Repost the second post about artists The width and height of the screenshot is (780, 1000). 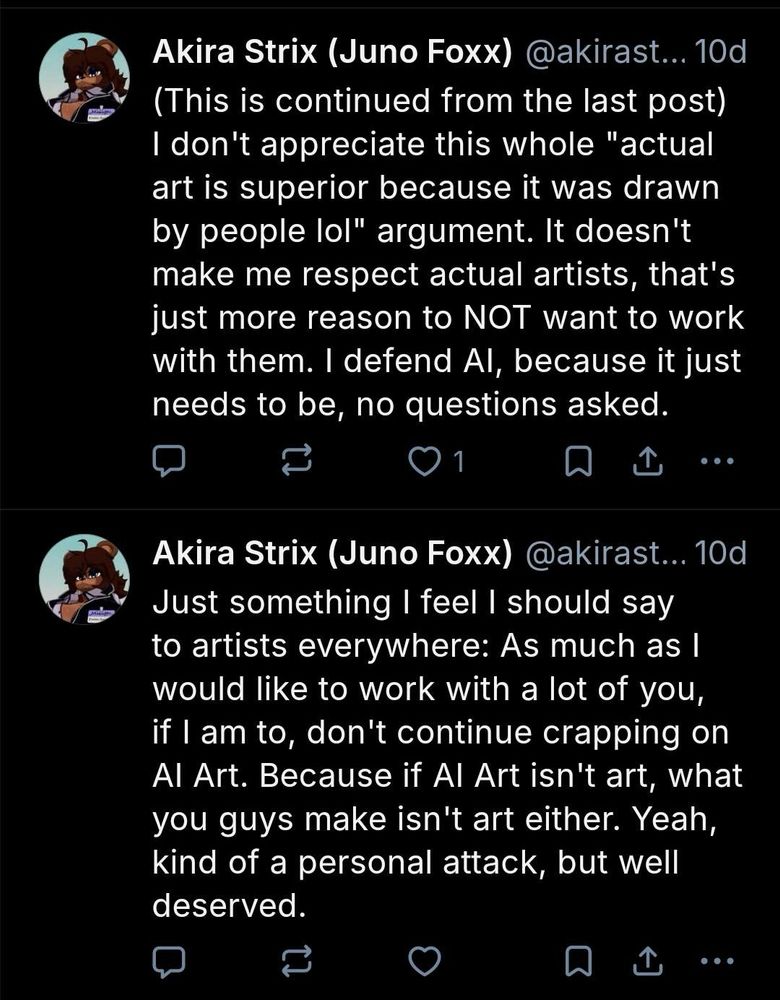point(297,959)
